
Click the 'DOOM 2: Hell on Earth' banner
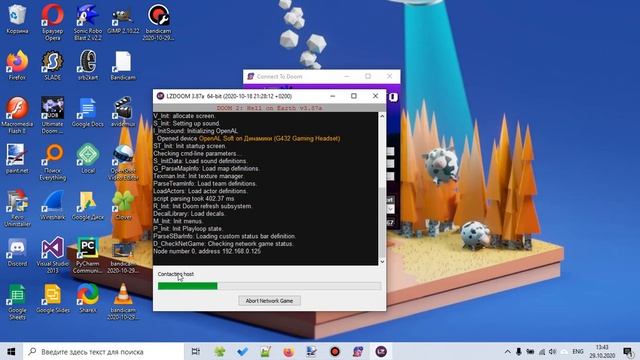269,108
